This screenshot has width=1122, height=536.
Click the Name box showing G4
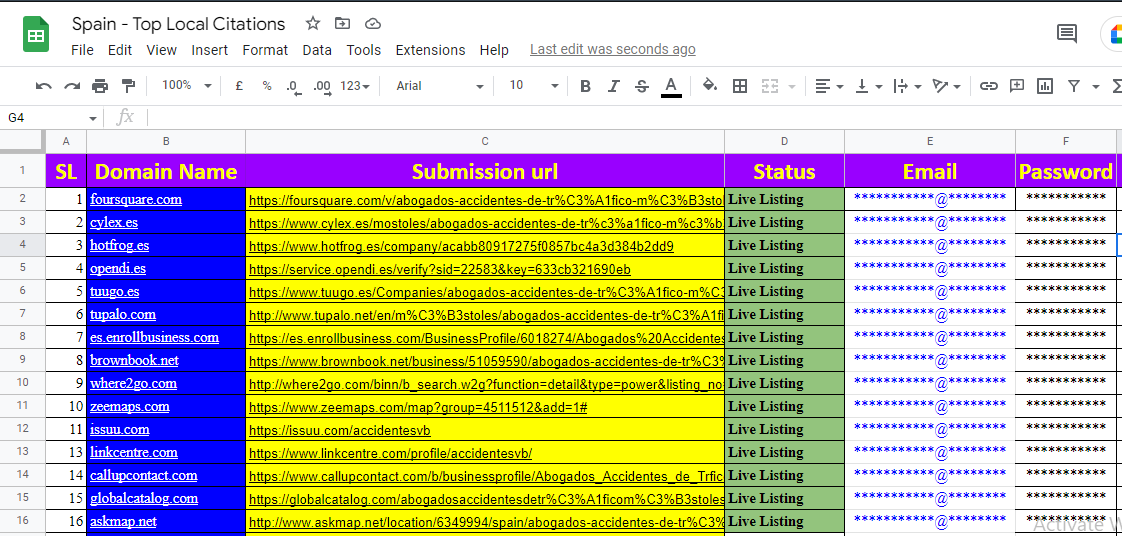point(50,118)
